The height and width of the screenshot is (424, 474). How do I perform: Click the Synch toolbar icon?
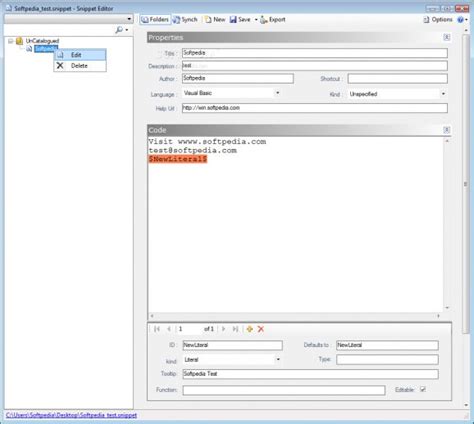176,20
